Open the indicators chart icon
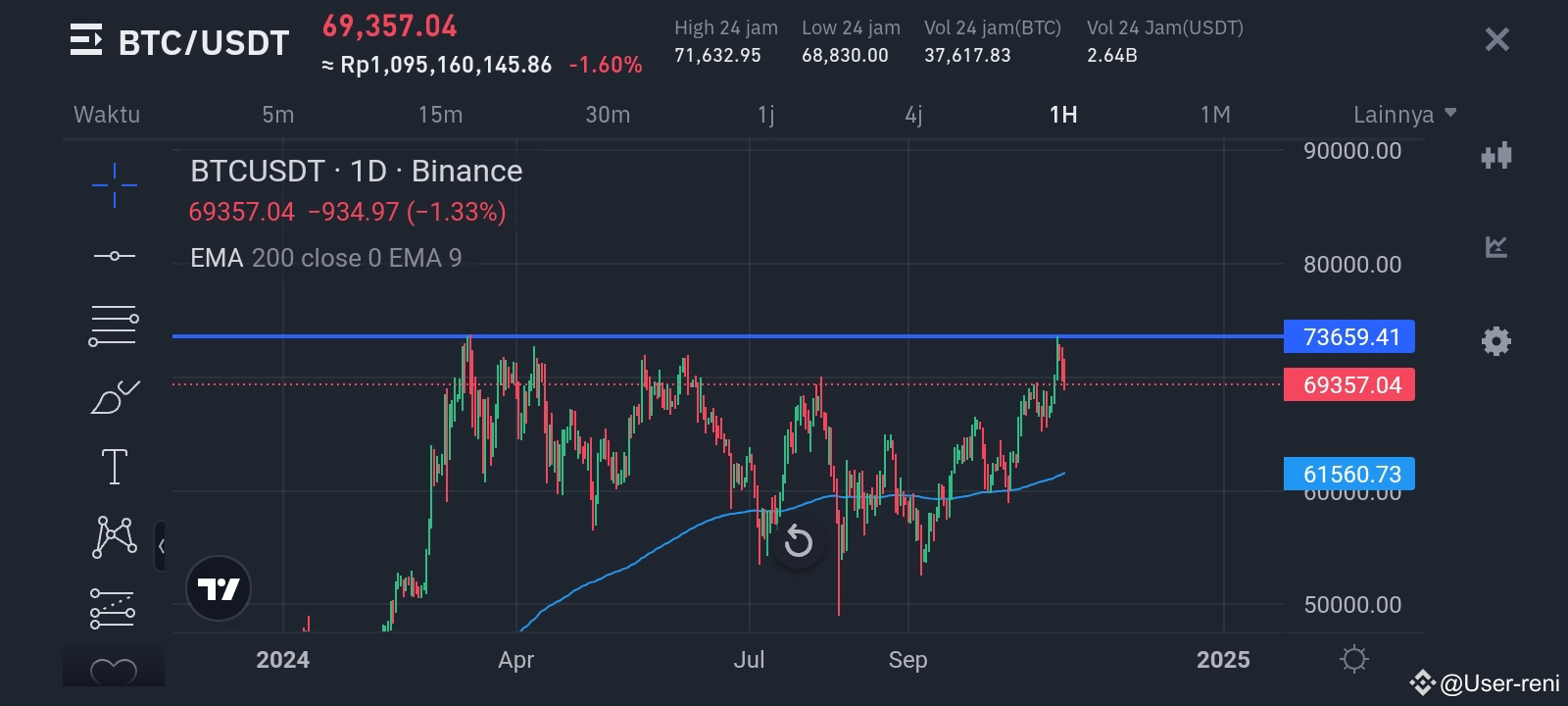This screenshot has width=1568, height=706. (x=1496, y=247)
